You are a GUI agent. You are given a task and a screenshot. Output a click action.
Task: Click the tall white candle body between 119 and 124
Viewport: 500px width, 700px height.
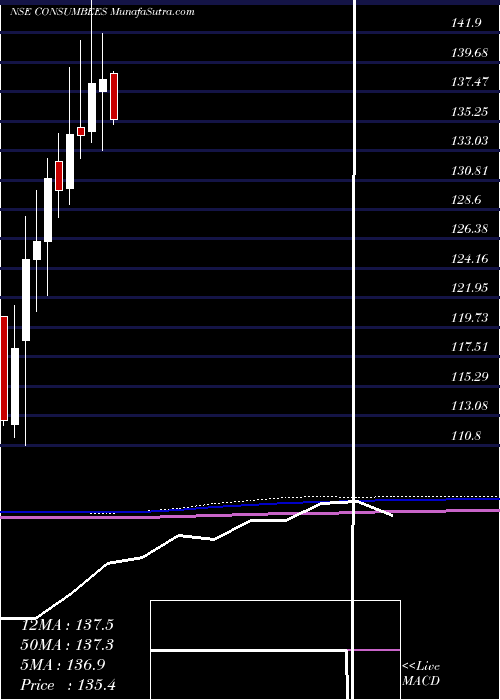[26, 300]
